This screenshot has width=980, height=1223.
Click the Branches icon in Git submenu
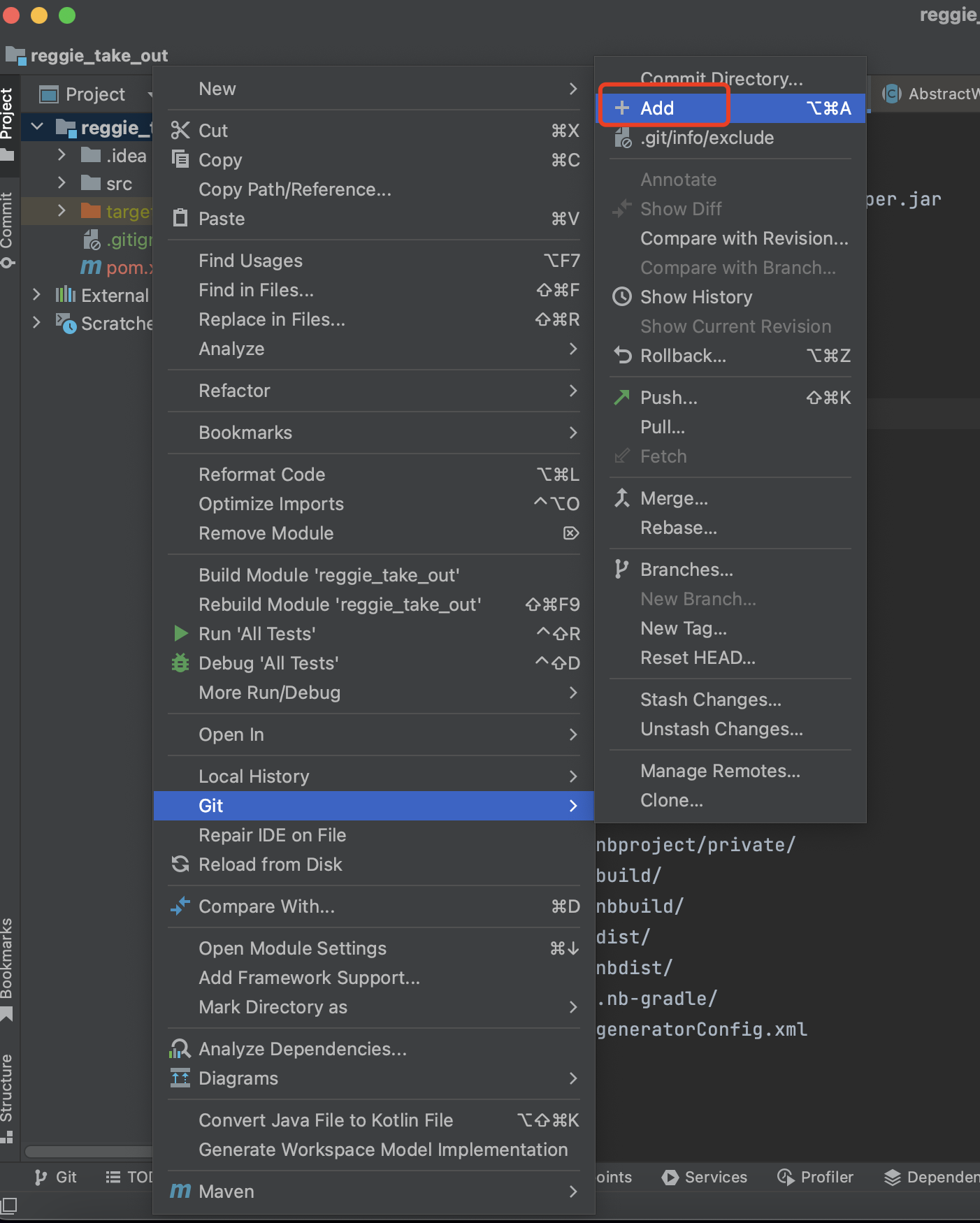tap(622, 570)
